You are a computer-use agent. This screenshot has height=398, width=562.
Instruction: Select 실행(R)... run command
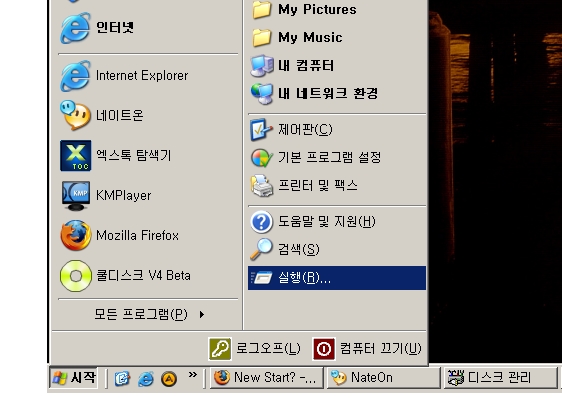[337, 278]
